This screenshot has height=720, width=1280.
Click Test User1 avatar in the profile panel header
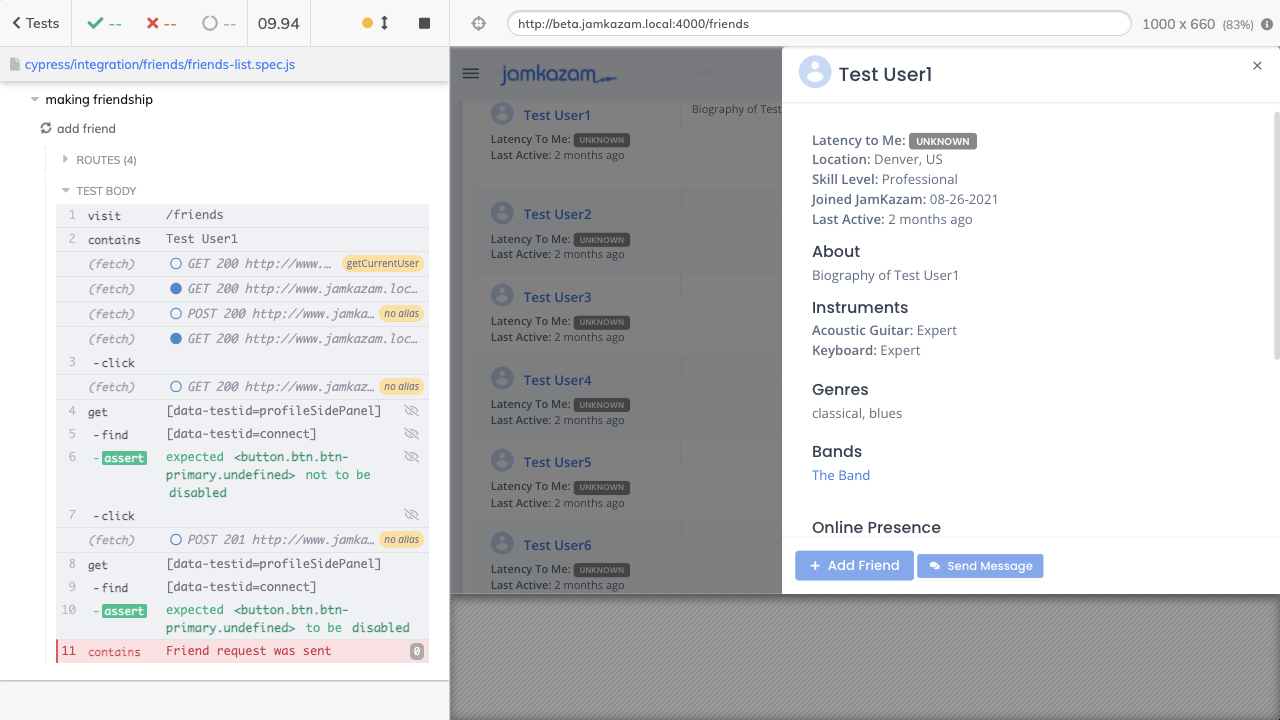tap(815, 72)
